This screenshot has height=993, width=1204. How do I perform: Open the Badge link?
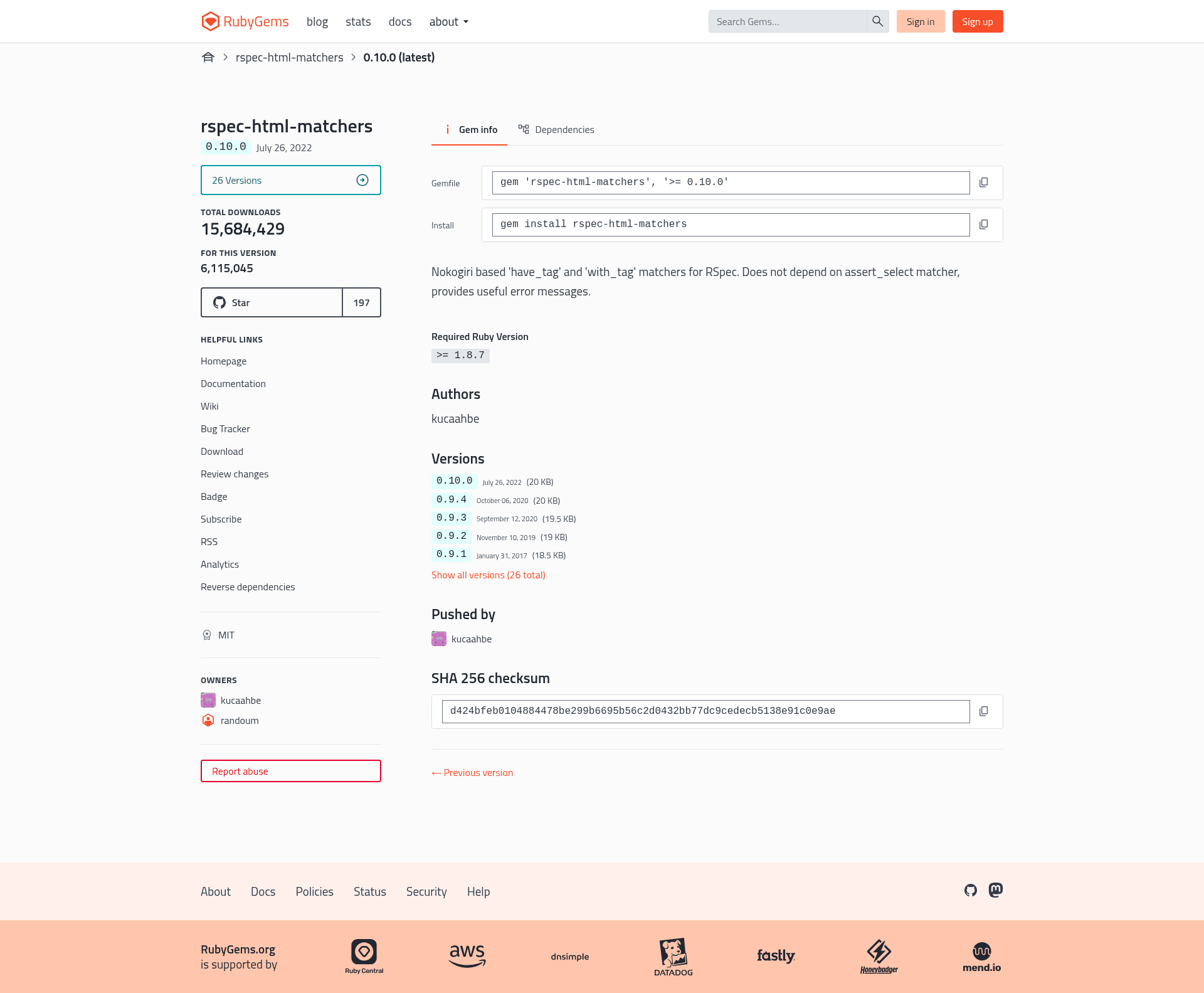214,496
